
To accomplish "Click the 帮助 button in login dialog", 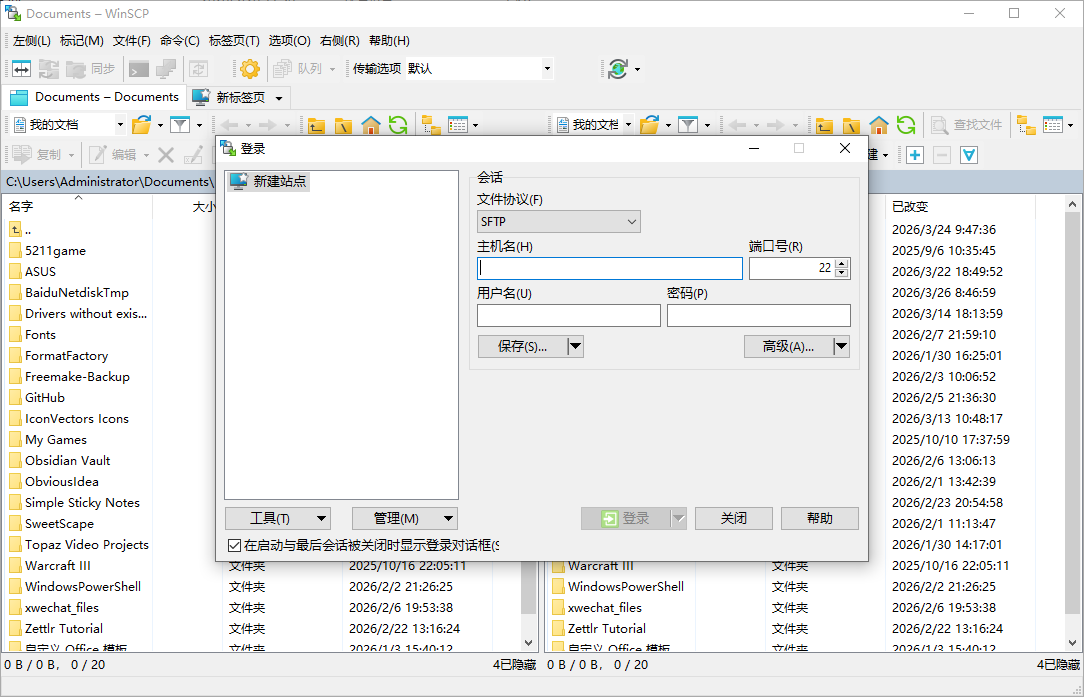I will (x=819, y=518).
